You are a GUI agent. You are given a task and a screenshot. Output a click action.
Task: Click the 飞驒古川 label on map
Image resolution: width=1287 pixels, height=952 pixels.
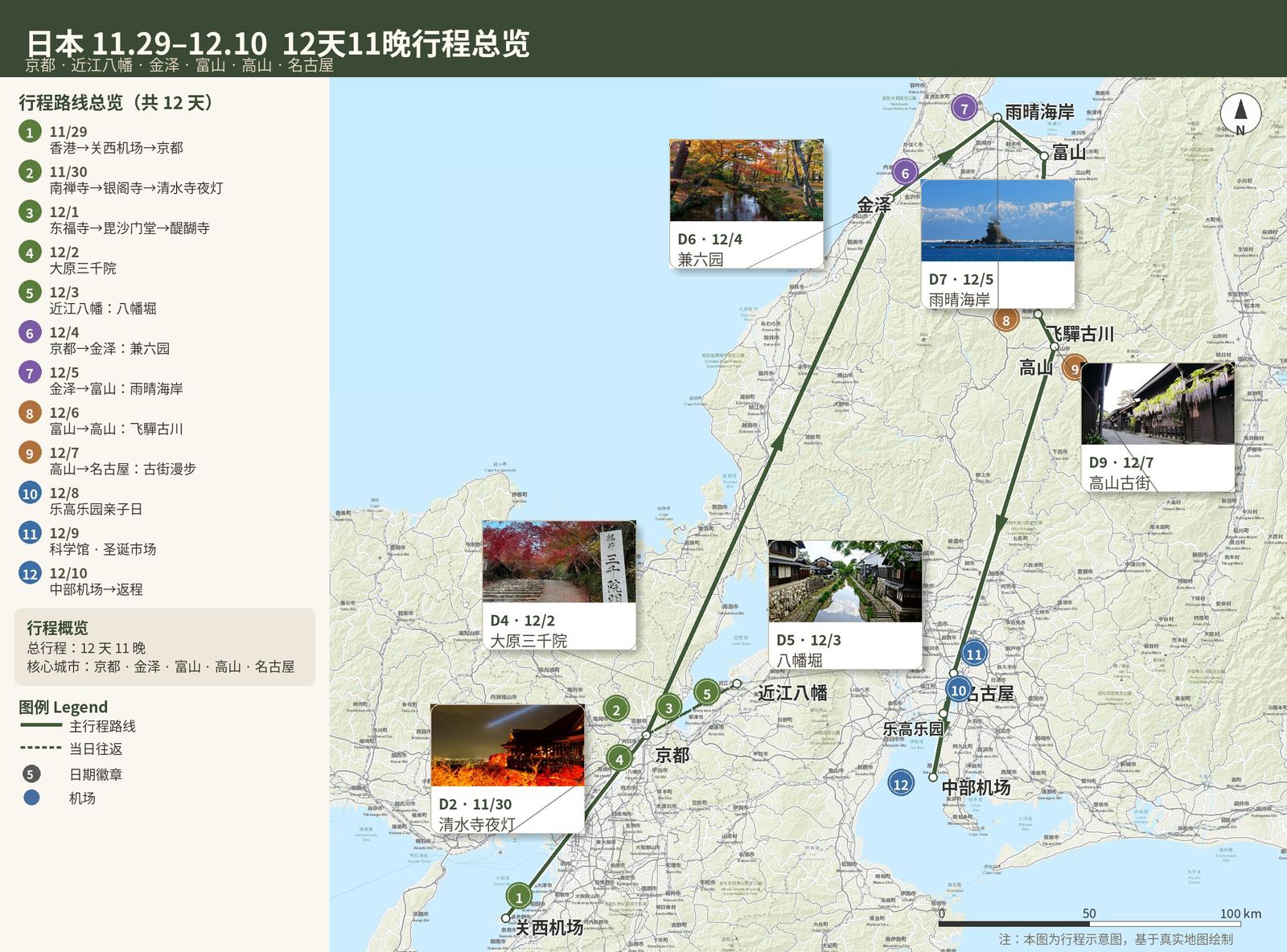(1079, 334)
